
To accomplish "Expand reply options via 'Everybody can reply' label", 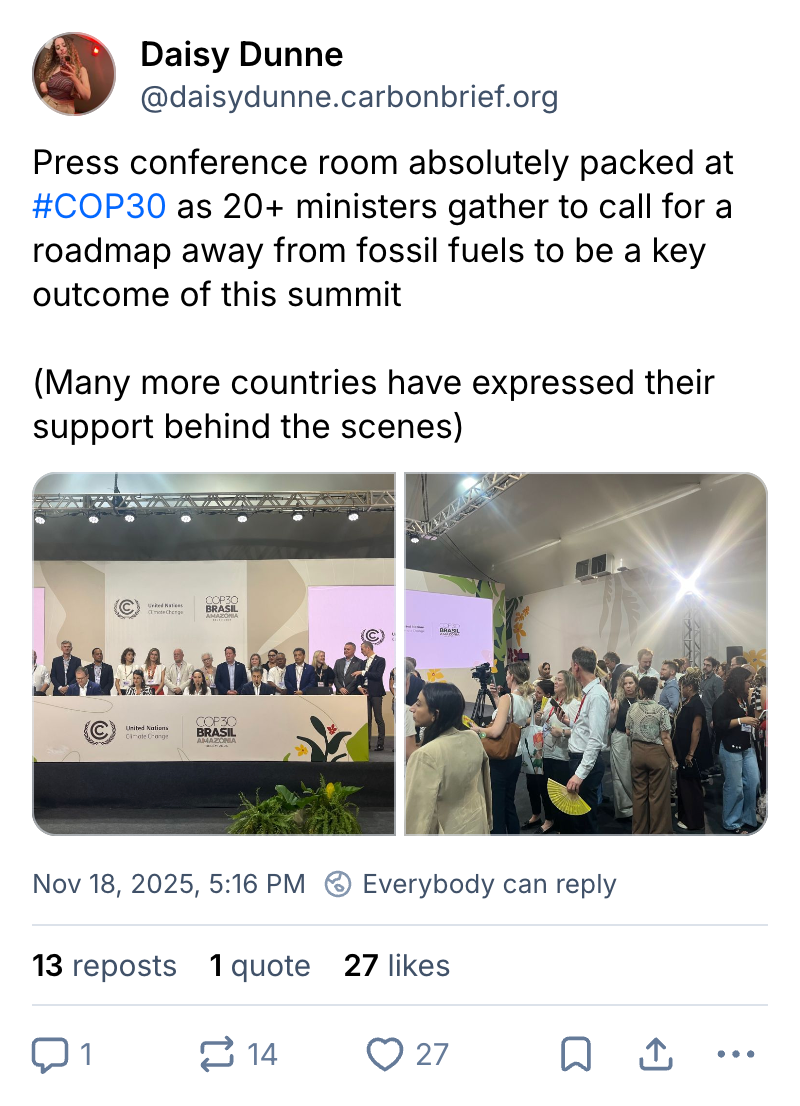I will pyautogui.click(x=490, y=884).
